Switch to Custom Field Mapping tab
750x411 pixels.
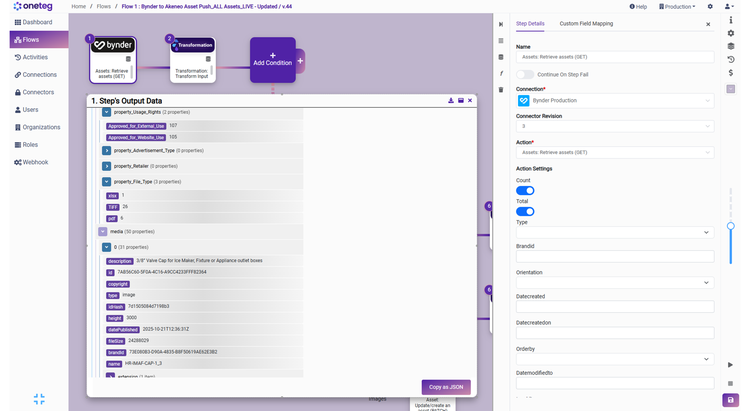pos(586,23)
